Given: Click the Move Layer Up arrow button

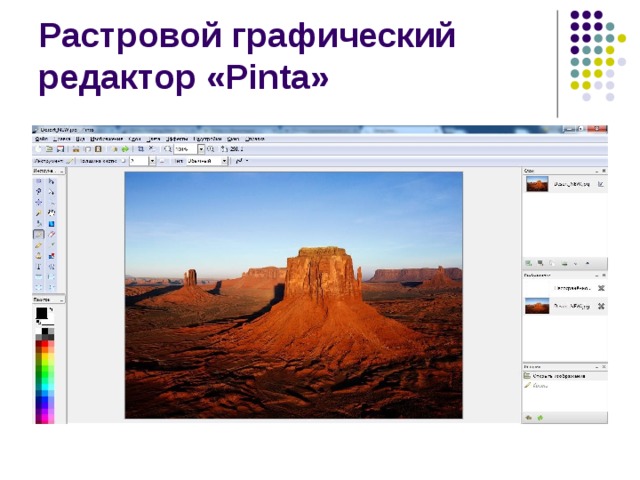Looking at the screenshot, I should (587, 263).
